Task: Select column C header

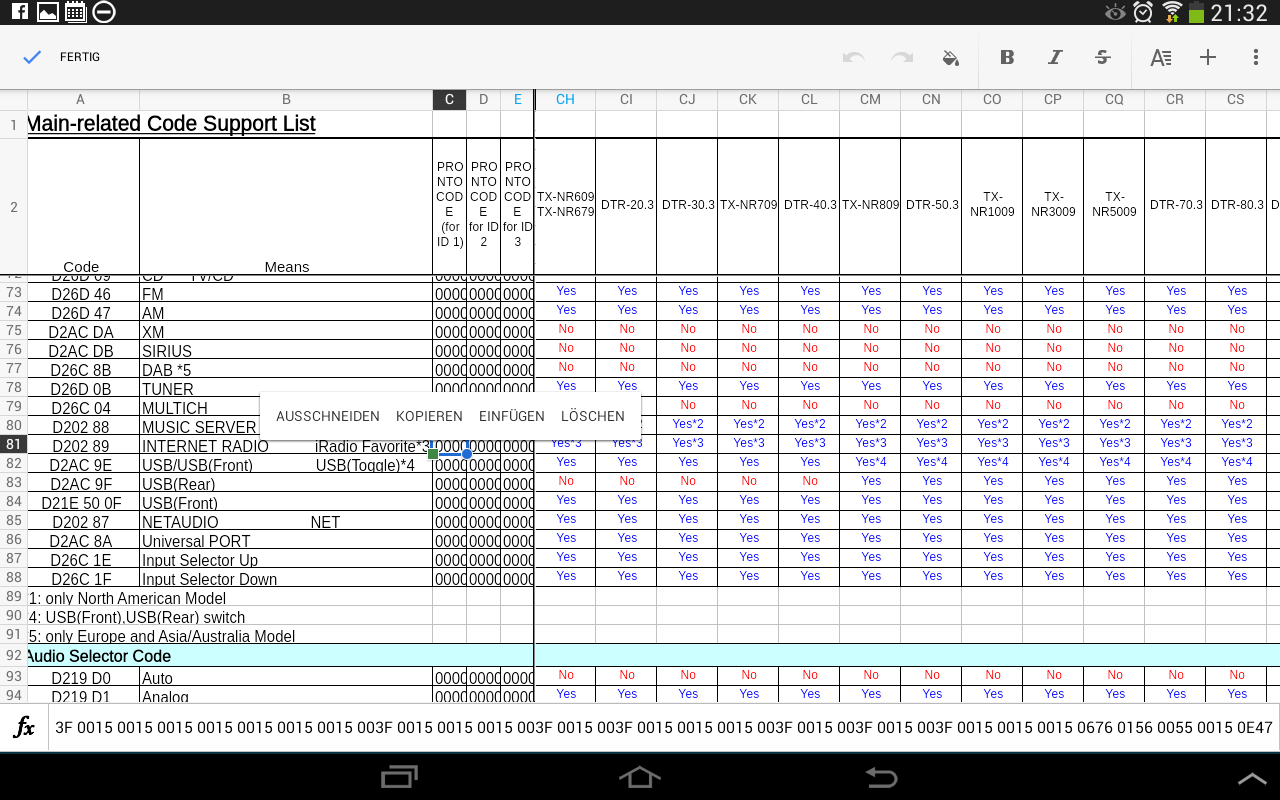Action: pyautogui.click(x=449, y=99)
